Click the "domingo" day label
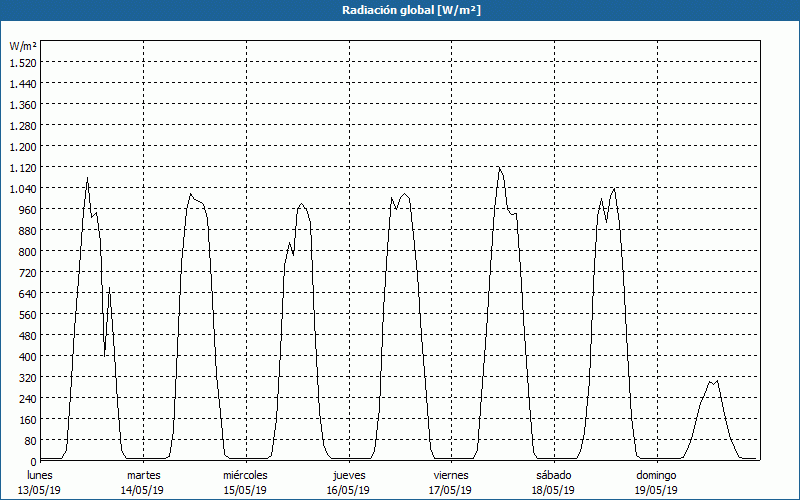800x500 pixels. point(656,475)
